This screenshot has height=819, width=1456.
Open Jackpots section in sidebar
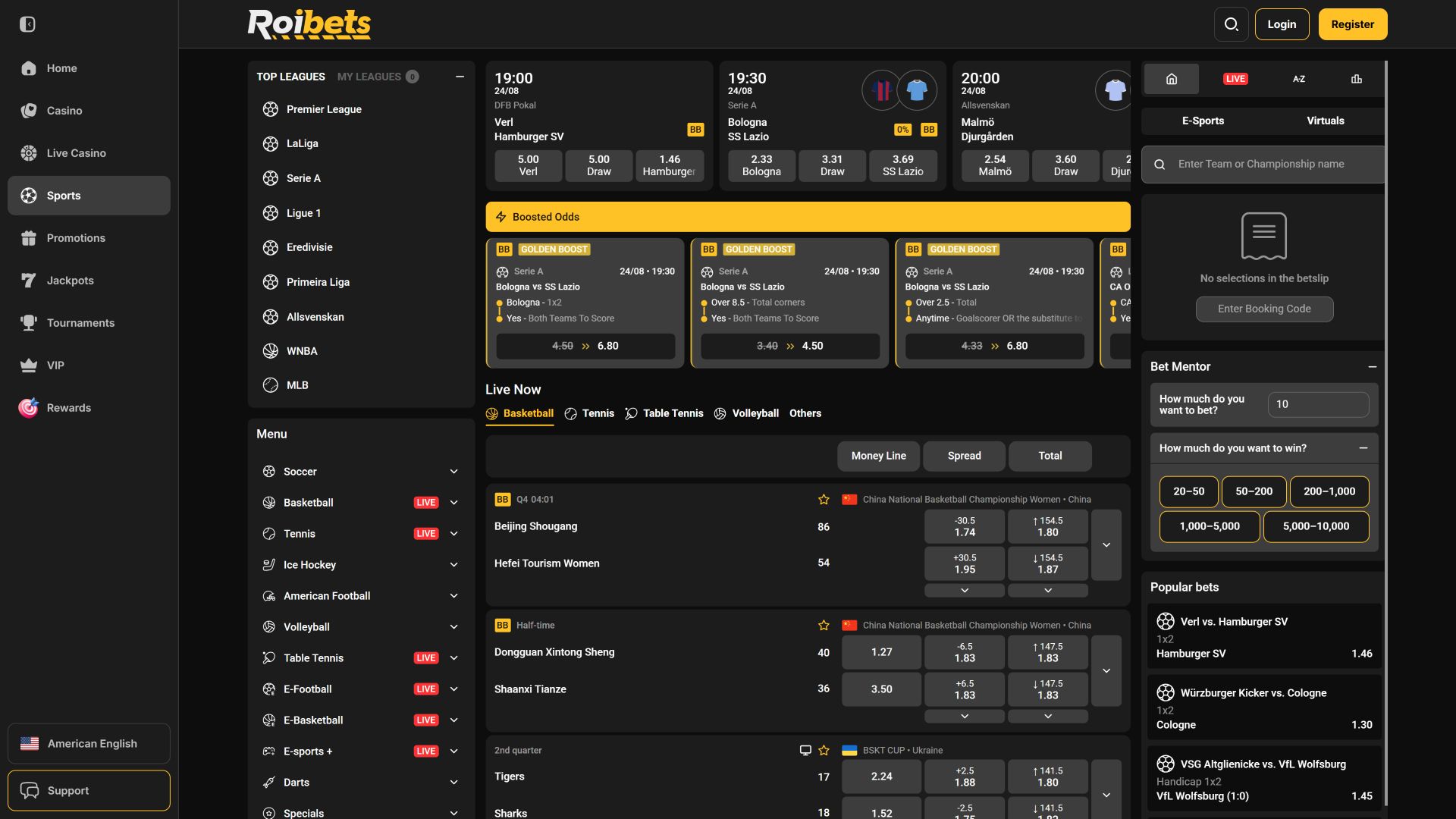(x=89, y=281)
